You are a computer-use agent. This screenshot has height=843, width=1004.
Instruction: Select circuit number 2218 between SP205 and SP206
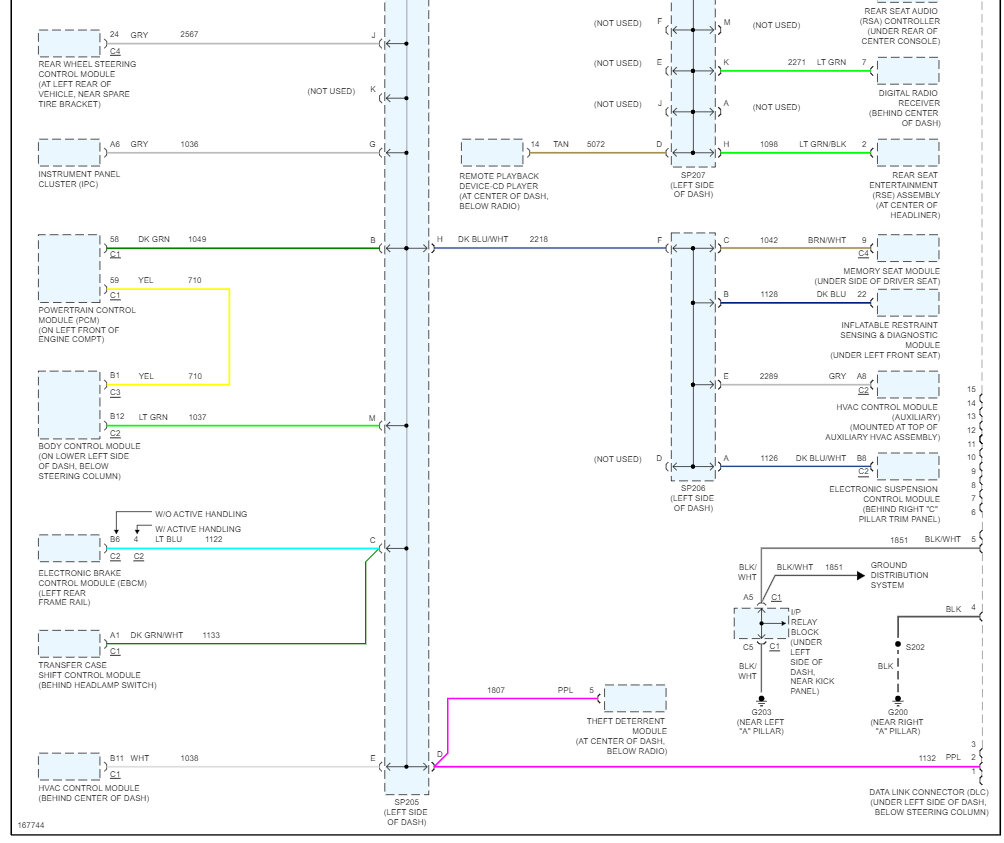click(538, 239)
